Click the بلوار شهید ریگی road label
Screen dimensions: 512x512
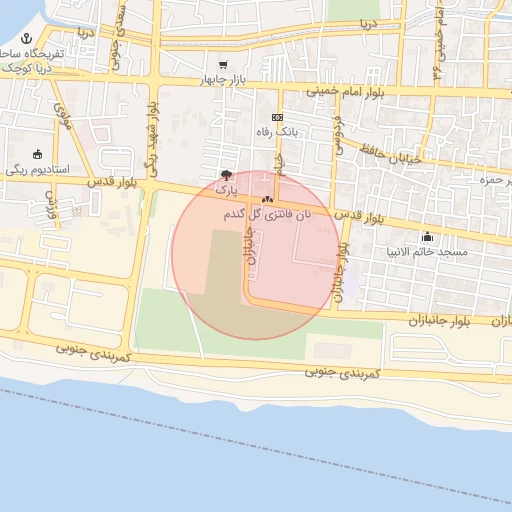(151, 140)
